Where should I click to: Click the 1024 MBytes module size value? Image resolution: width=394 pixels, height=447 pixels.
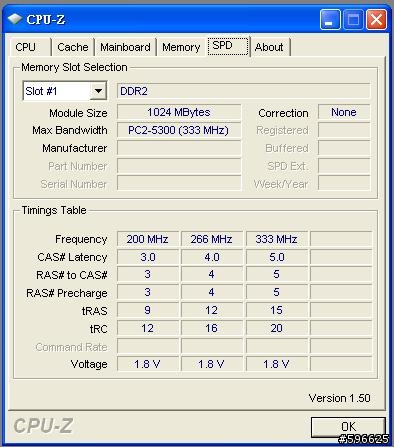(x=179, y=112)
